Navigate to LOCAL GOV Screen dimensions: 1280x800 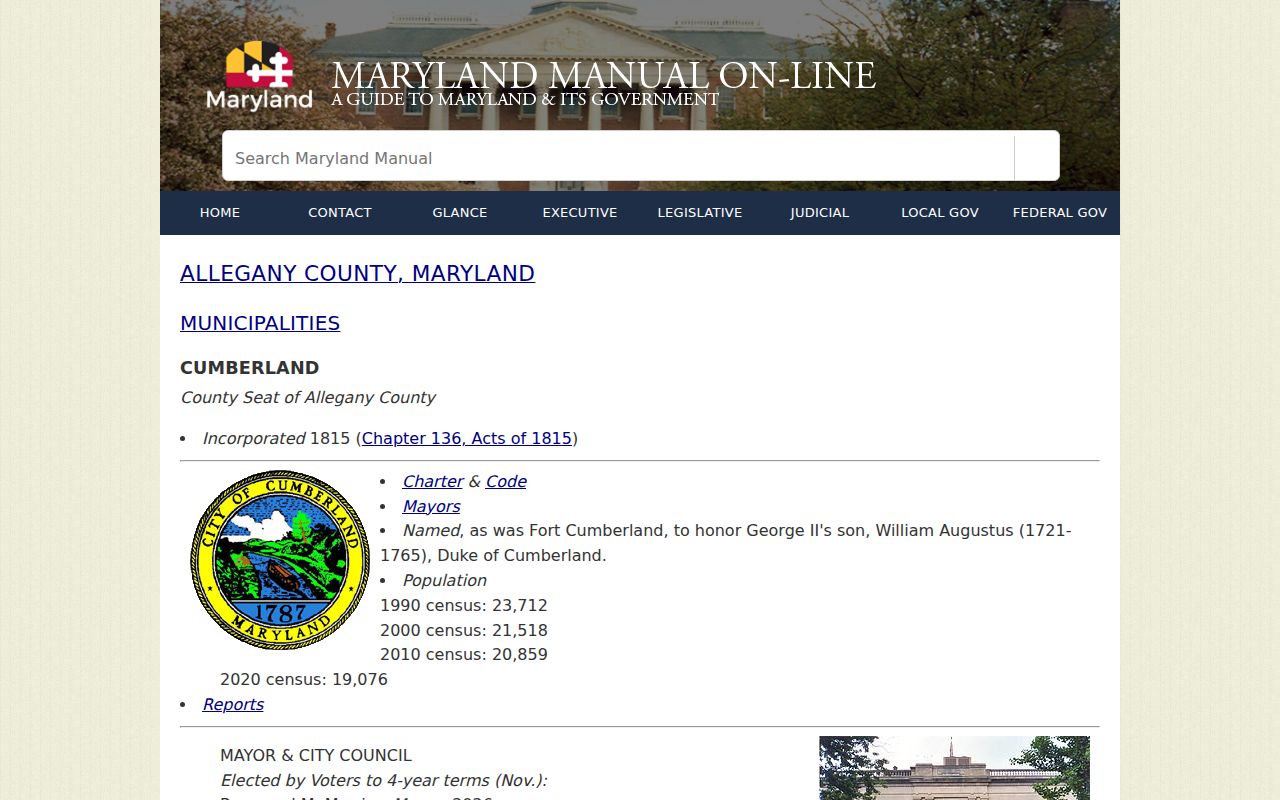pyautogui.click(x=940, y=213)
